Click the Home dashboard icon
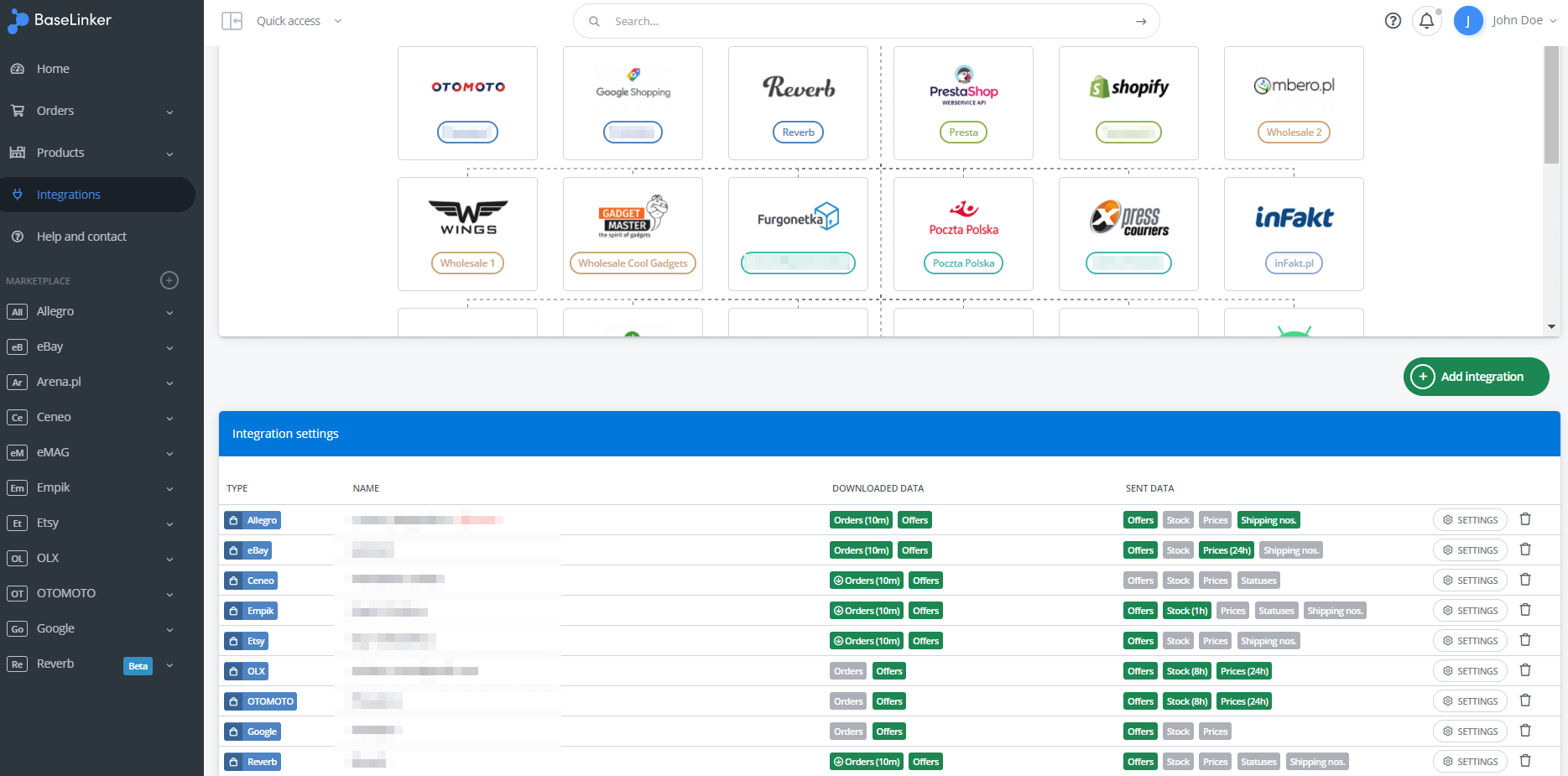The height and width of the screenshot is (776, 1568). click(17, 69)
